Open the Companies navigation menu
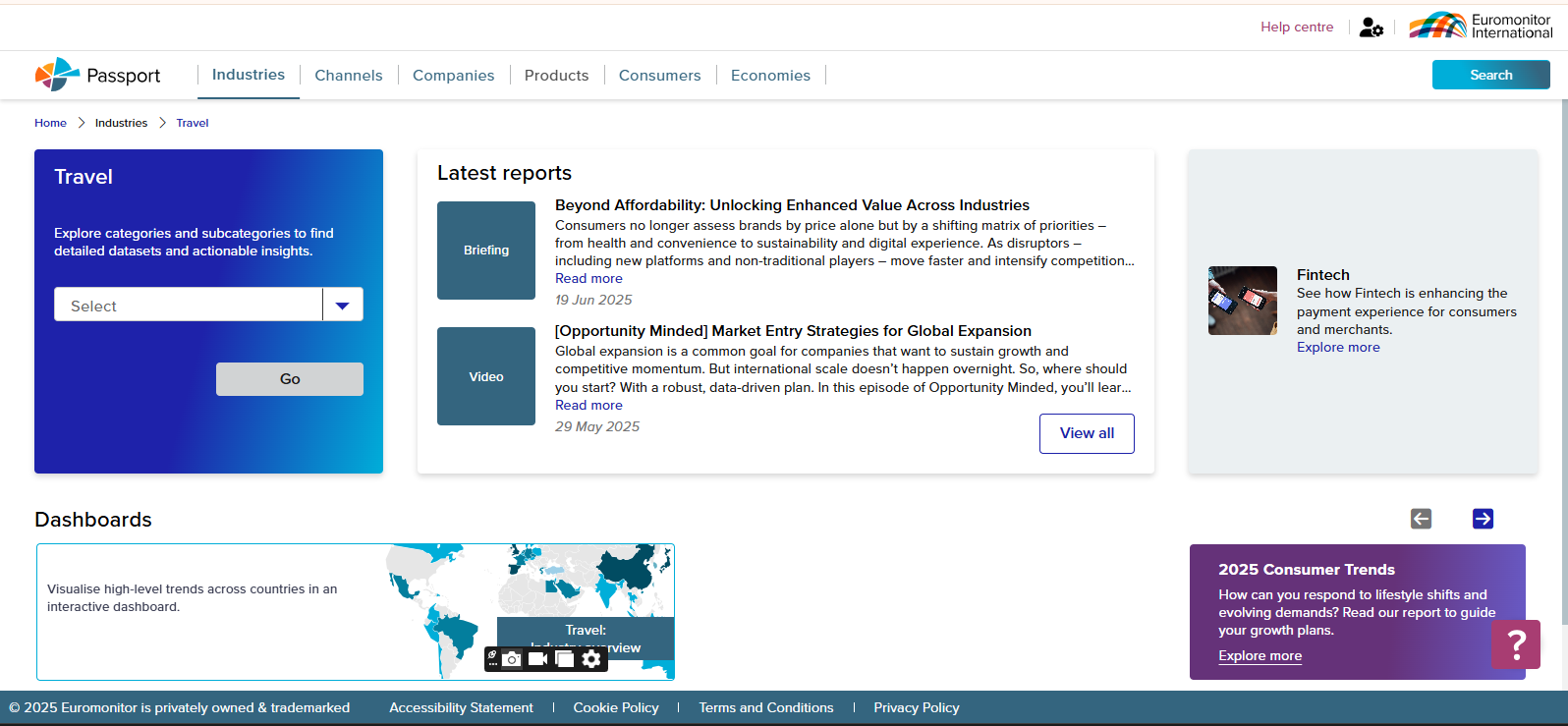The width and height of the screenshot is (1568, 726). pyautogui.click(x=453, y=76)
